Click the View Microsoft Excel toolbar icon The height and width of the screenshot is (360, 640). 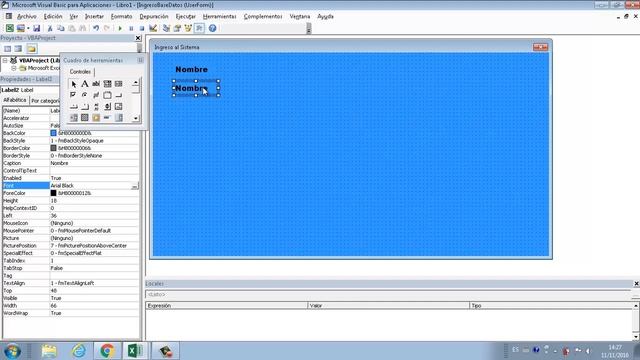click(9, 28)
